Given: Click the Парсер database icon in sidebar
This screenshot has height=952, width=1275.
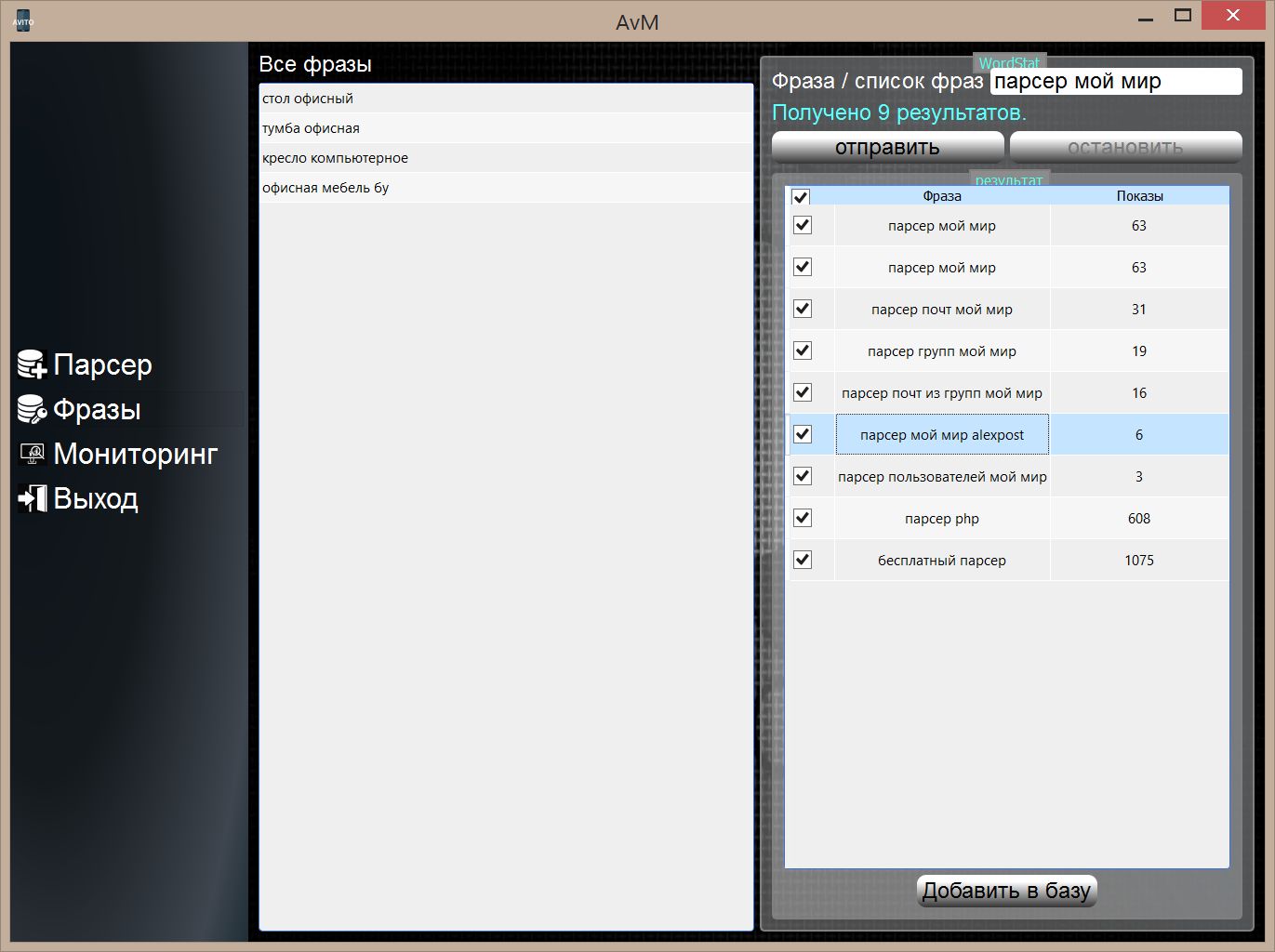Looking at the screenshot, I should (32, 364).
